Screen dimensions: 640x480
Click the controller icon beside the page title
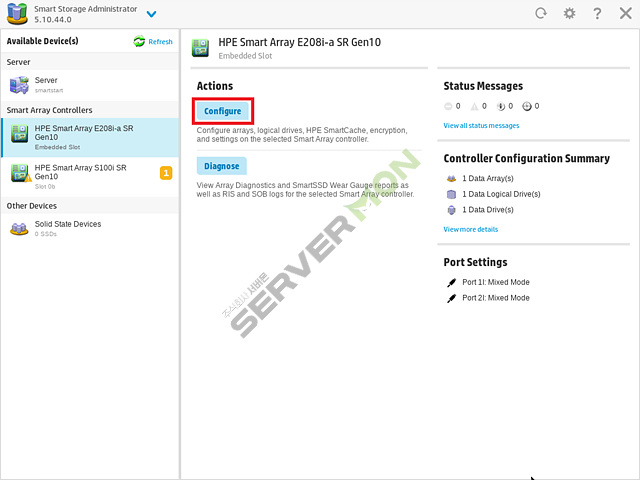[200, 48]
